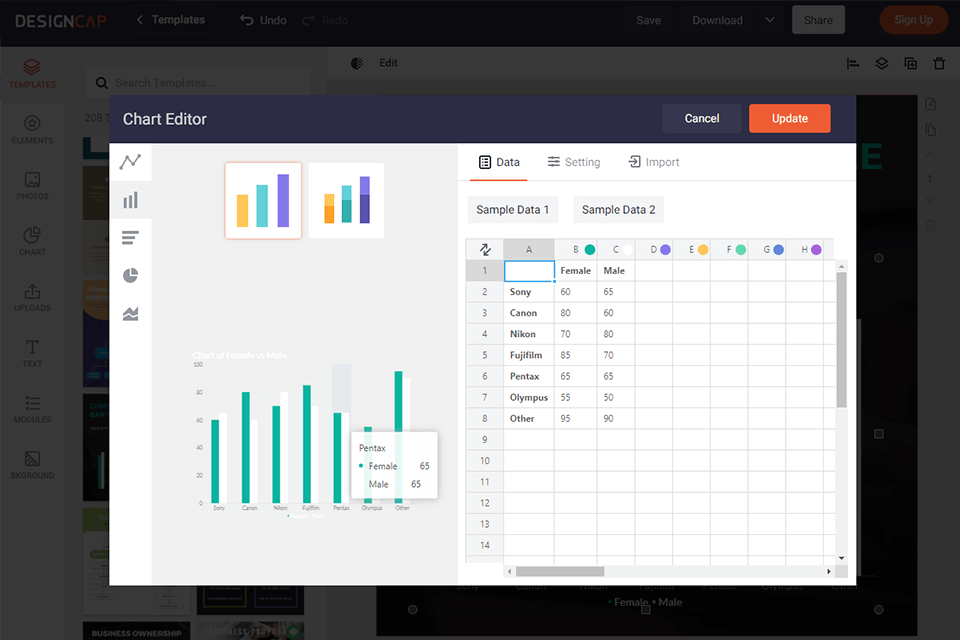This screenshot has height=640, width=960.
Task: Click Undo in the top bar
Action: tap(263, 20)
